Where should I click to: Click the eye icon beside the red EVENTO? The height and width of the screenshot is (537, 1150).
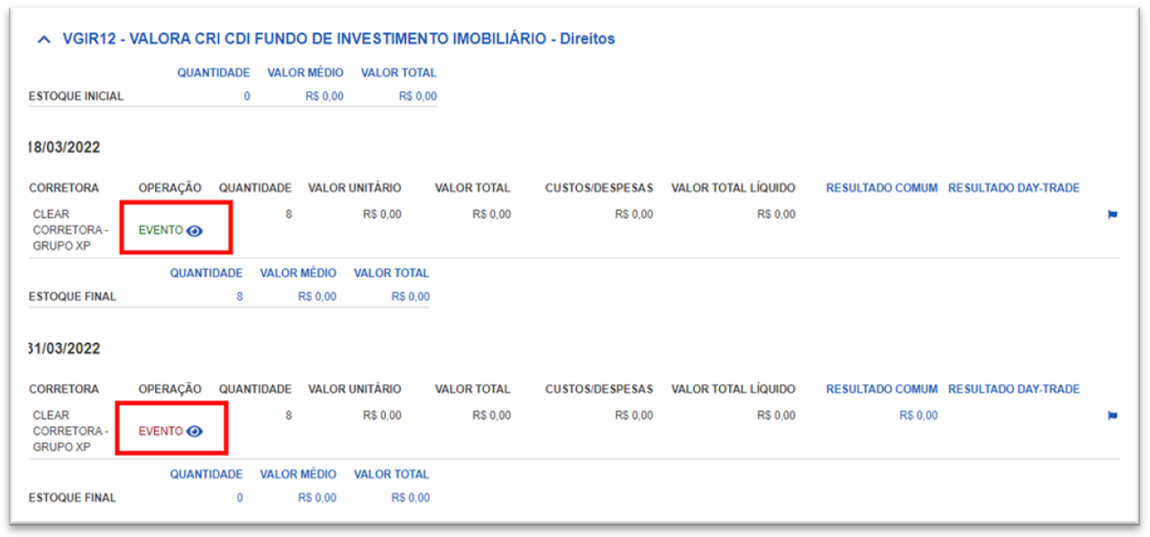pos(195,431)
